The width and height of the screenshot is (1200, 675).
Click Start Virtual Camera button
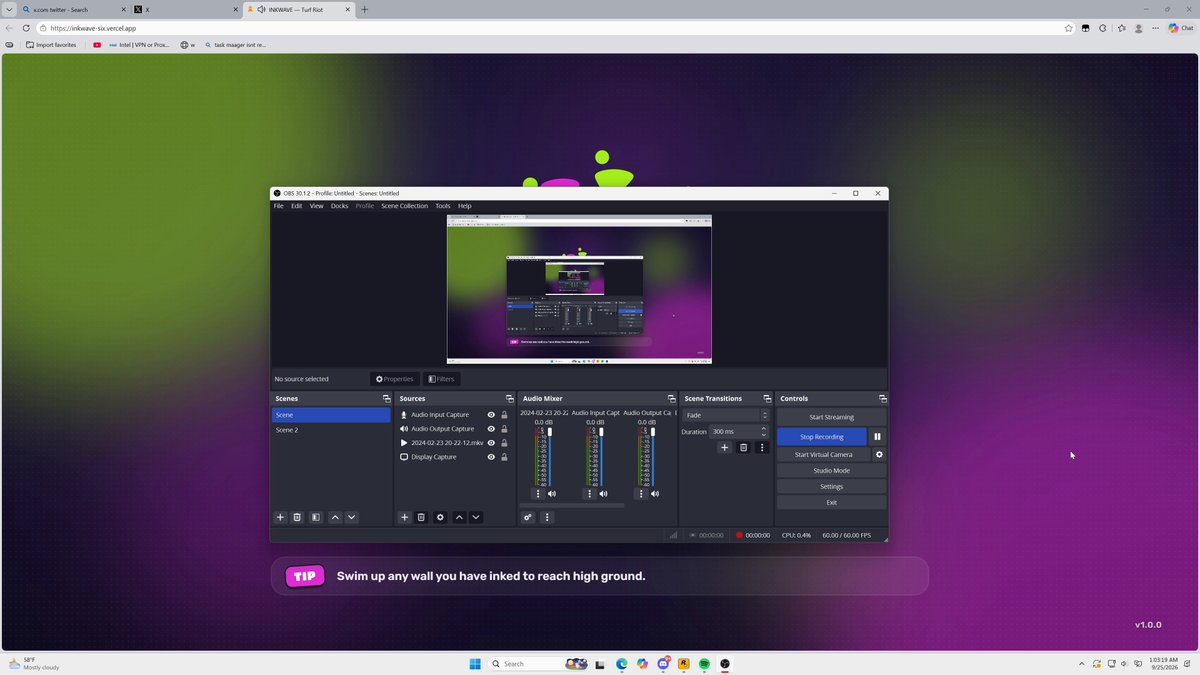pyautogui.click(x=824, y=454)
